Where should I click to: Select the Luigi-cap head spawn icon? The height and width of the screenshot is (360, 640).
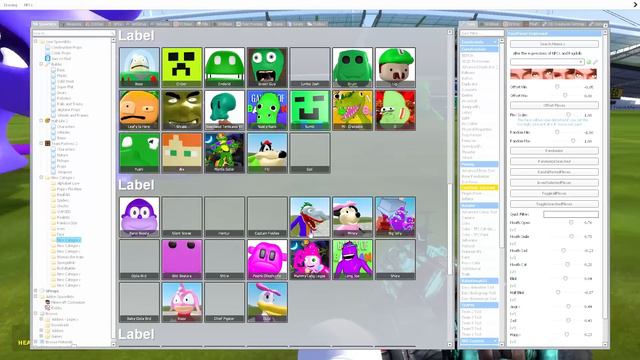click(395, 67)
